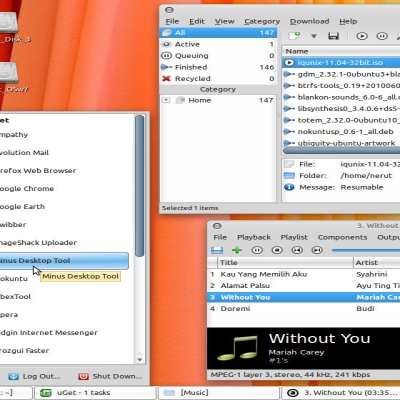The width and height of the screenshot is (400, 400).
Task: Select download blankon-sounds_6.0-6_all
Action: 341,97
